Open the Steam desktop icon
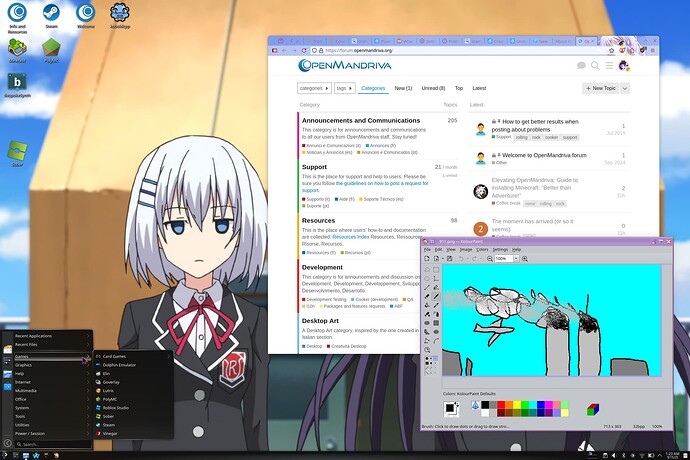The height and width of the screenshot is (460, 690). click(51, 15)
